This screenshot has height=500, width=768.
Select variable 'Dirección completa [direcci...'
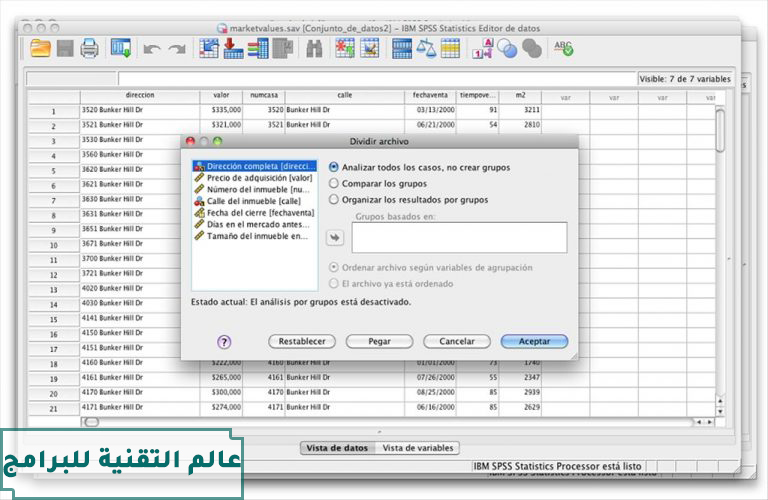pyautogui.click(x=255, y=166)
